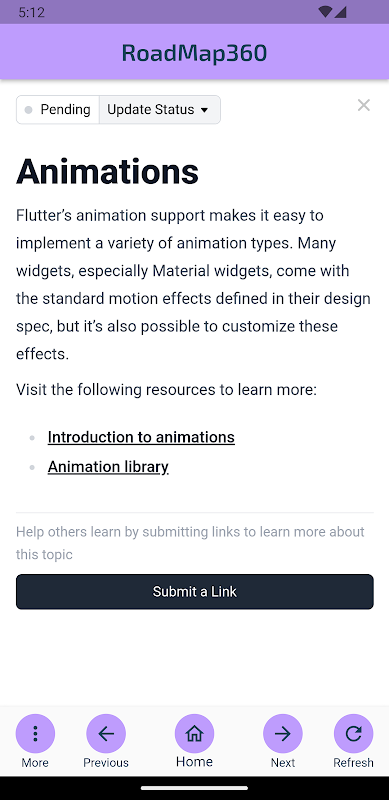Open Introduction to animations link

click(x=141, y=437)
